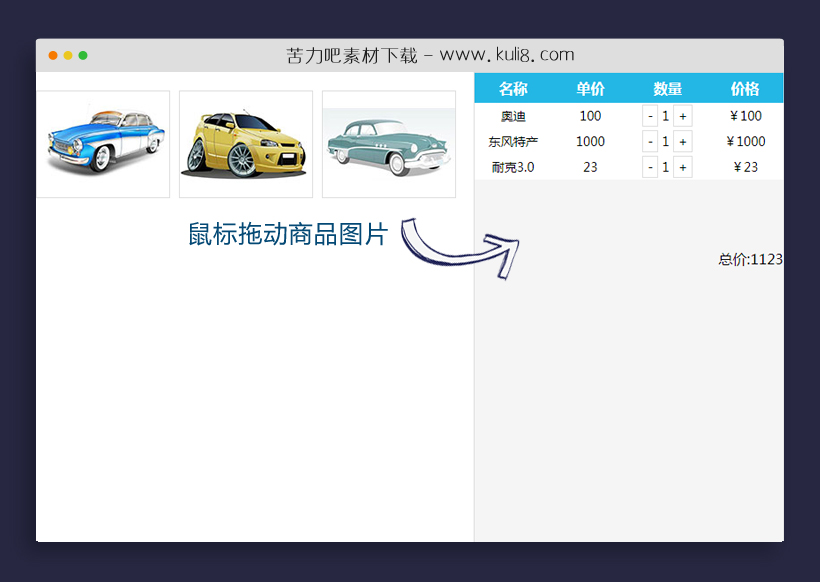This screenshot has width=820, height=582.
Task: Click the 奥迪 product name cell
Action: [513, 115]
